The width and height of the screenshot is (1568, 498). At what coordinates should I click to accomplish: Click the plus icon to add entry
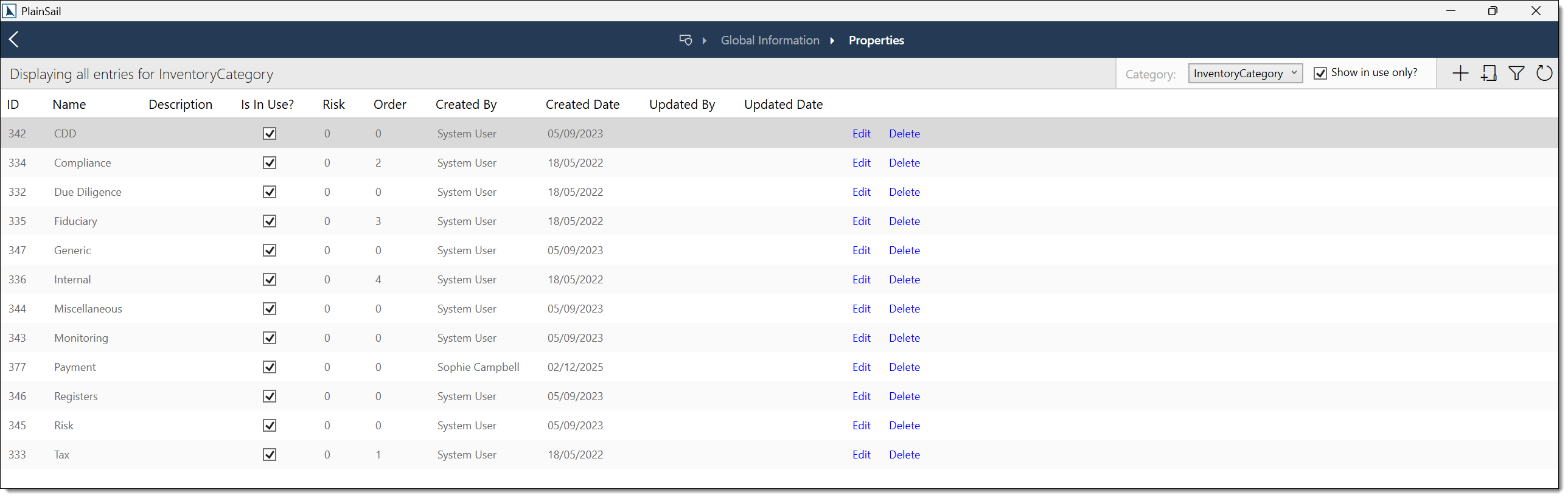pyautogui.click(x=1460, y=74)
